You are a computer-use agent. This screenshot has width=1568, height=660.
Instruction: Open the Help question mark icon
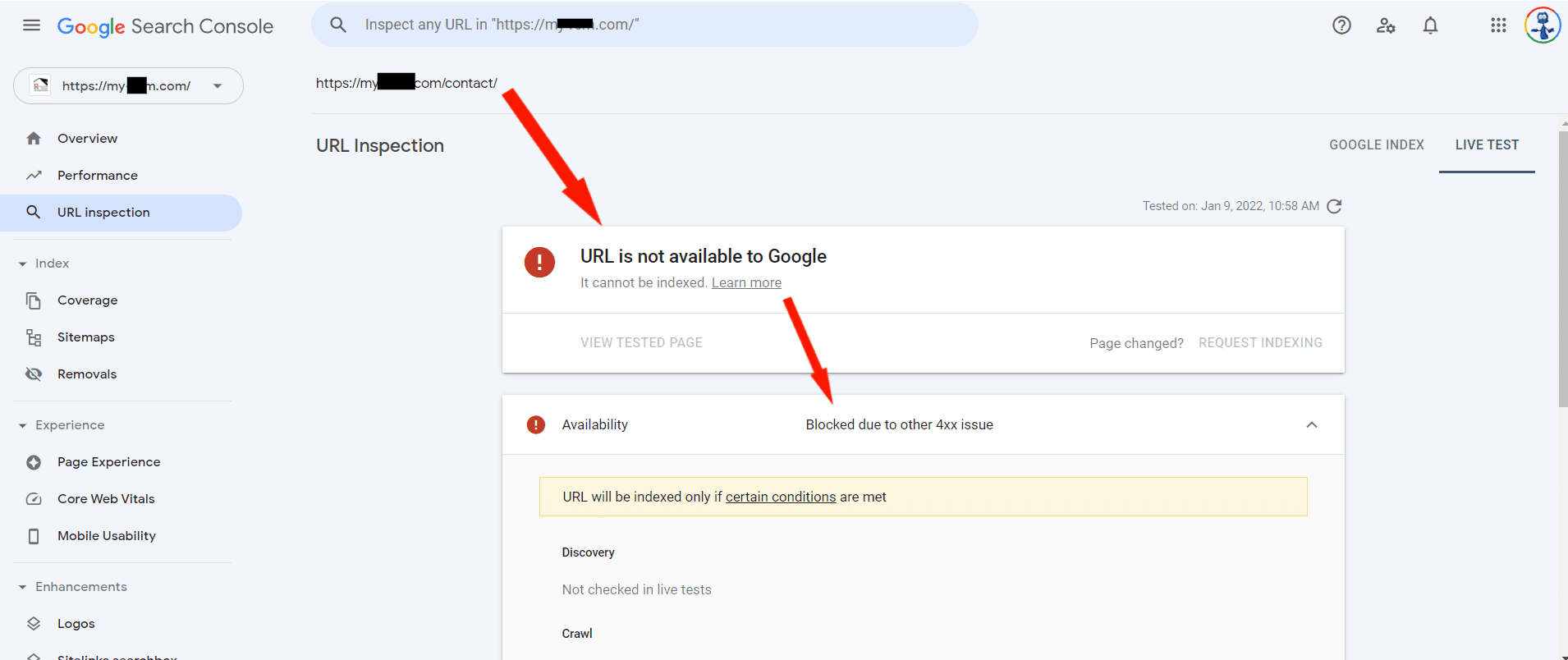pos(1341,25)
